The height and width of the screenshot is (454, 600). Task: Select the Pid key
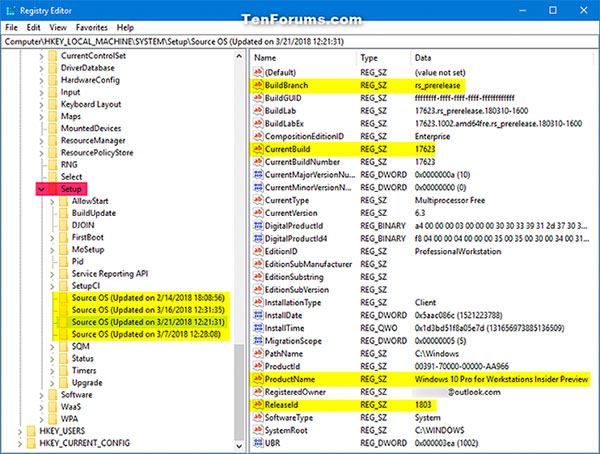pyautogui.click(x=77, y=262)
